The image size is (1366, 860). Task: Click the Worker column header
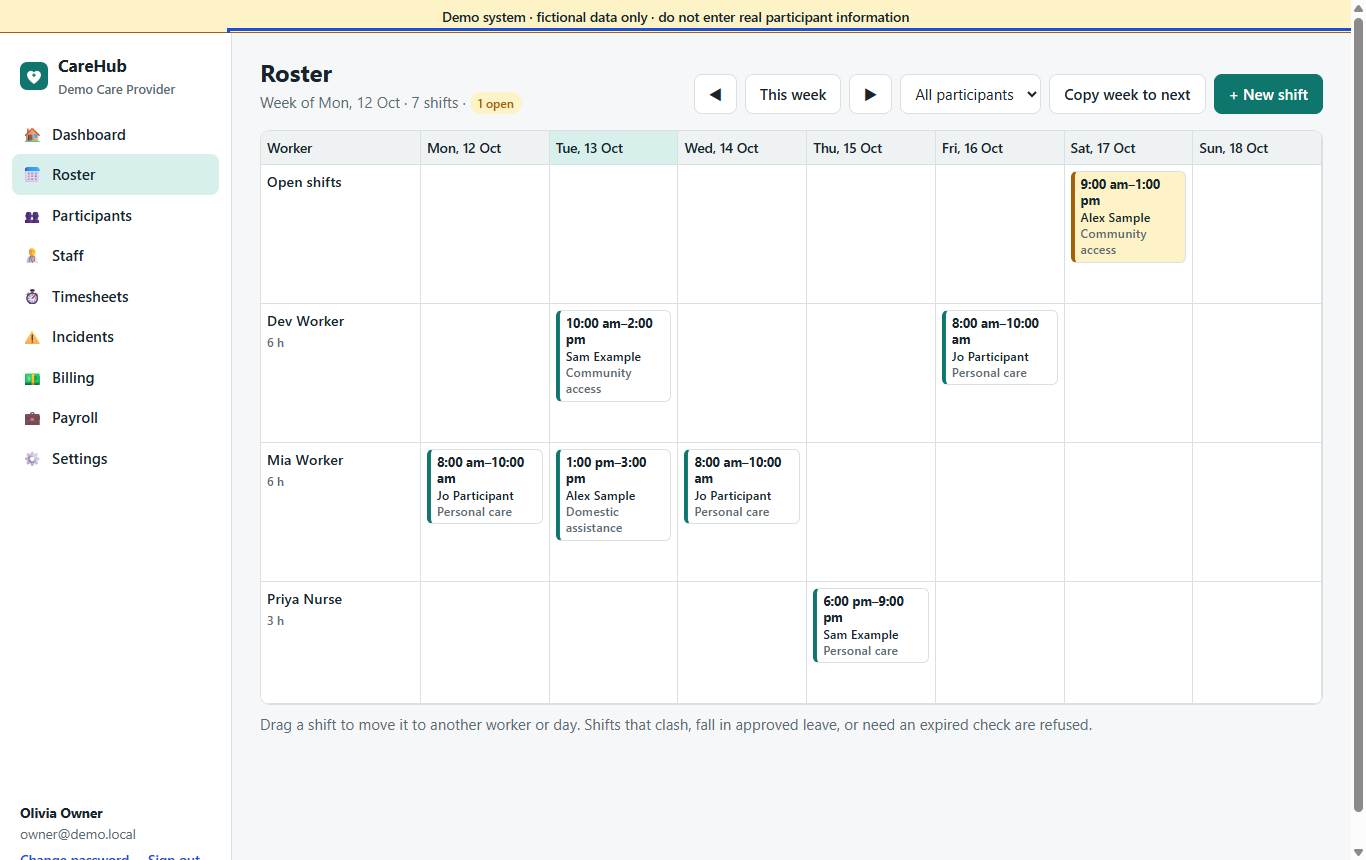point(340,148)
